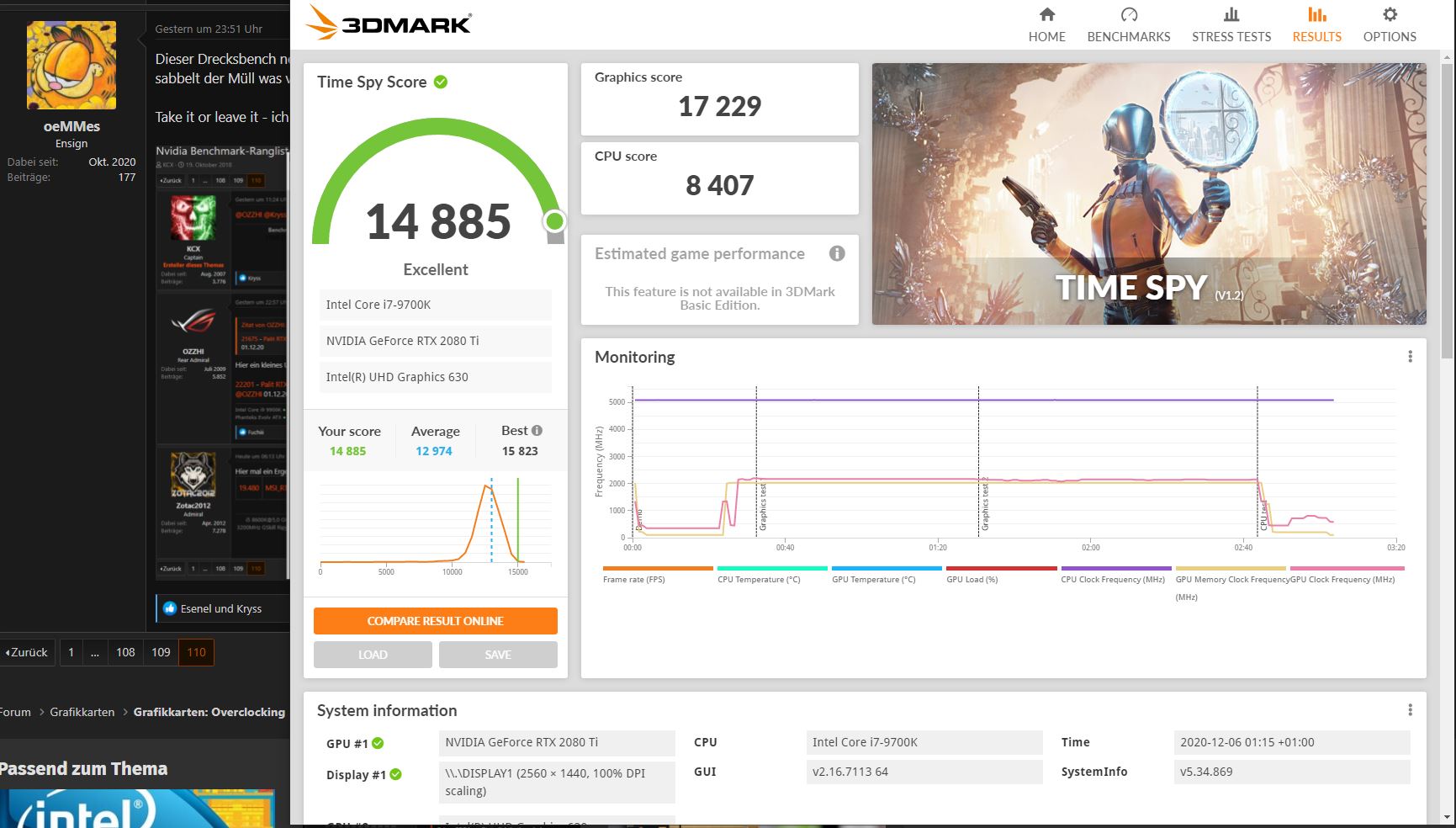The height and width of the screenshot is (828, 1456).
Task: Click the 3DMark window vertical scrollbar
Action: 1447,210
